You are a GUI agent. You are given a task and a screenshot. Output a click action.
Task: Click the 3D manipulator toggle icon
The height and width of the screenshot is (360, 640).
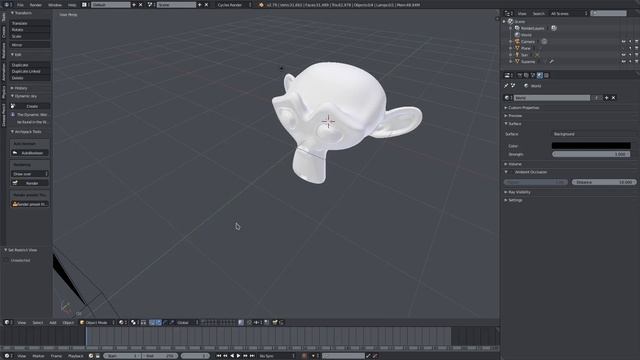[152, 322]
